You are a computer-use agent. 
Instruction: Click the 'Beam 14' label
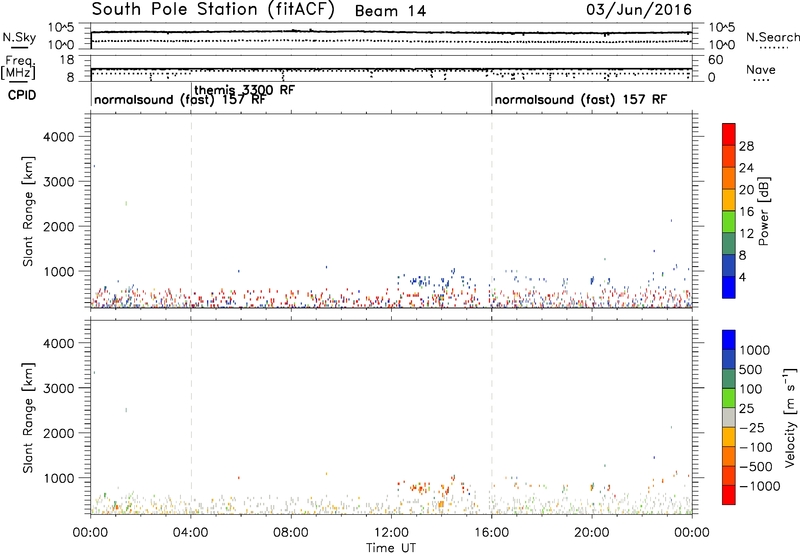[390, 11]
